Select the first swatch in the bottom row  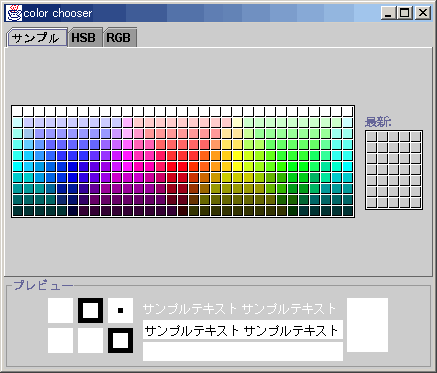coord(17,211)
